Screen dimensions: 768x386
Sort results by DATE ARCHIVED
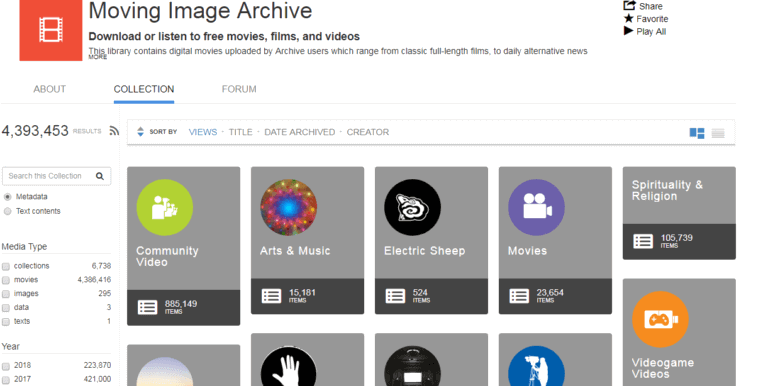[x=300, y=132]
